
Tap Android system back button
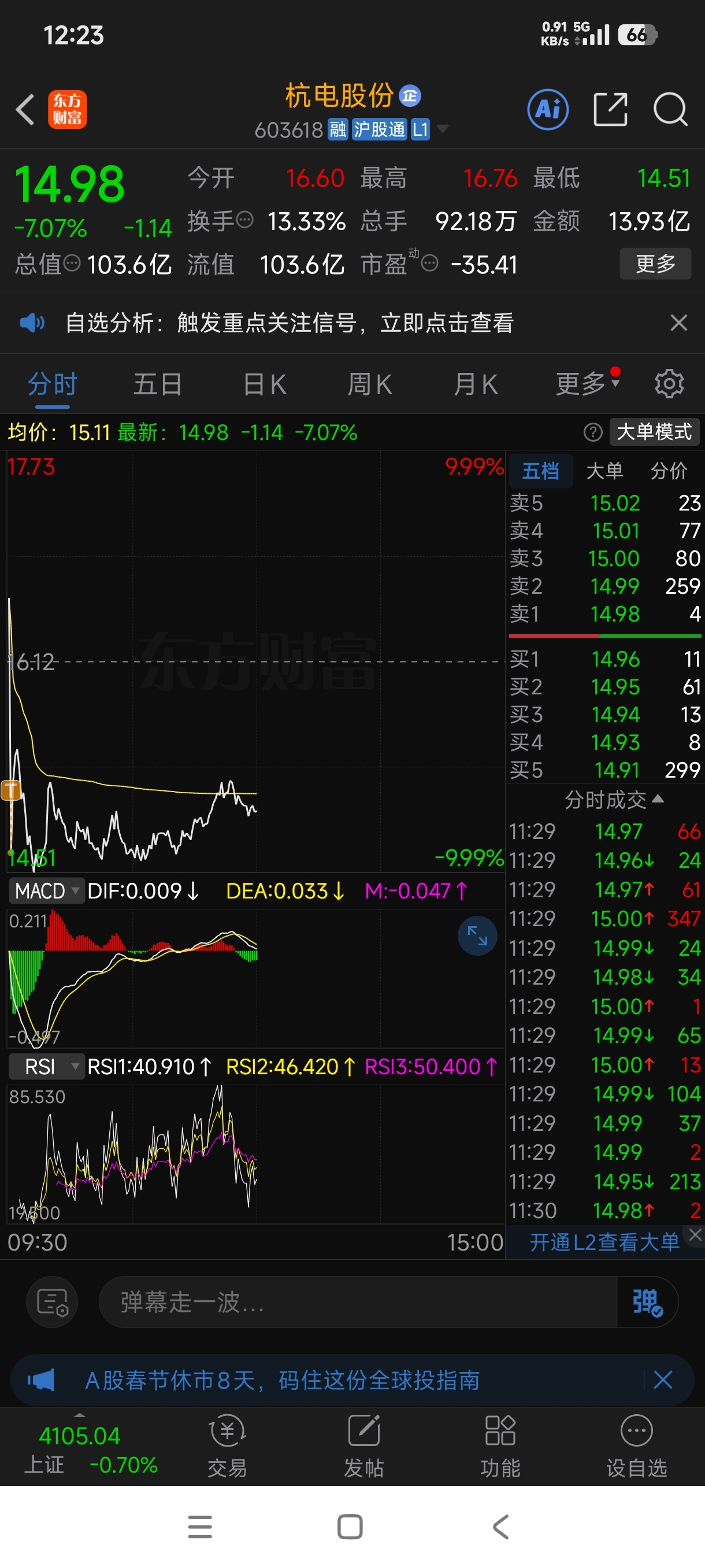500,1526
